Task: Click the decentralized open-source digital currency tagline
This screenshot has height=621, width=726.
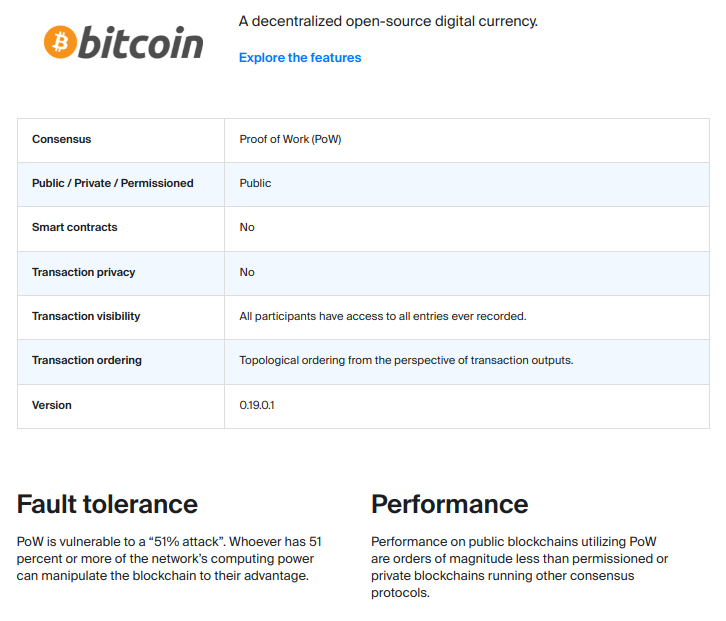Action: pos(388,21)
